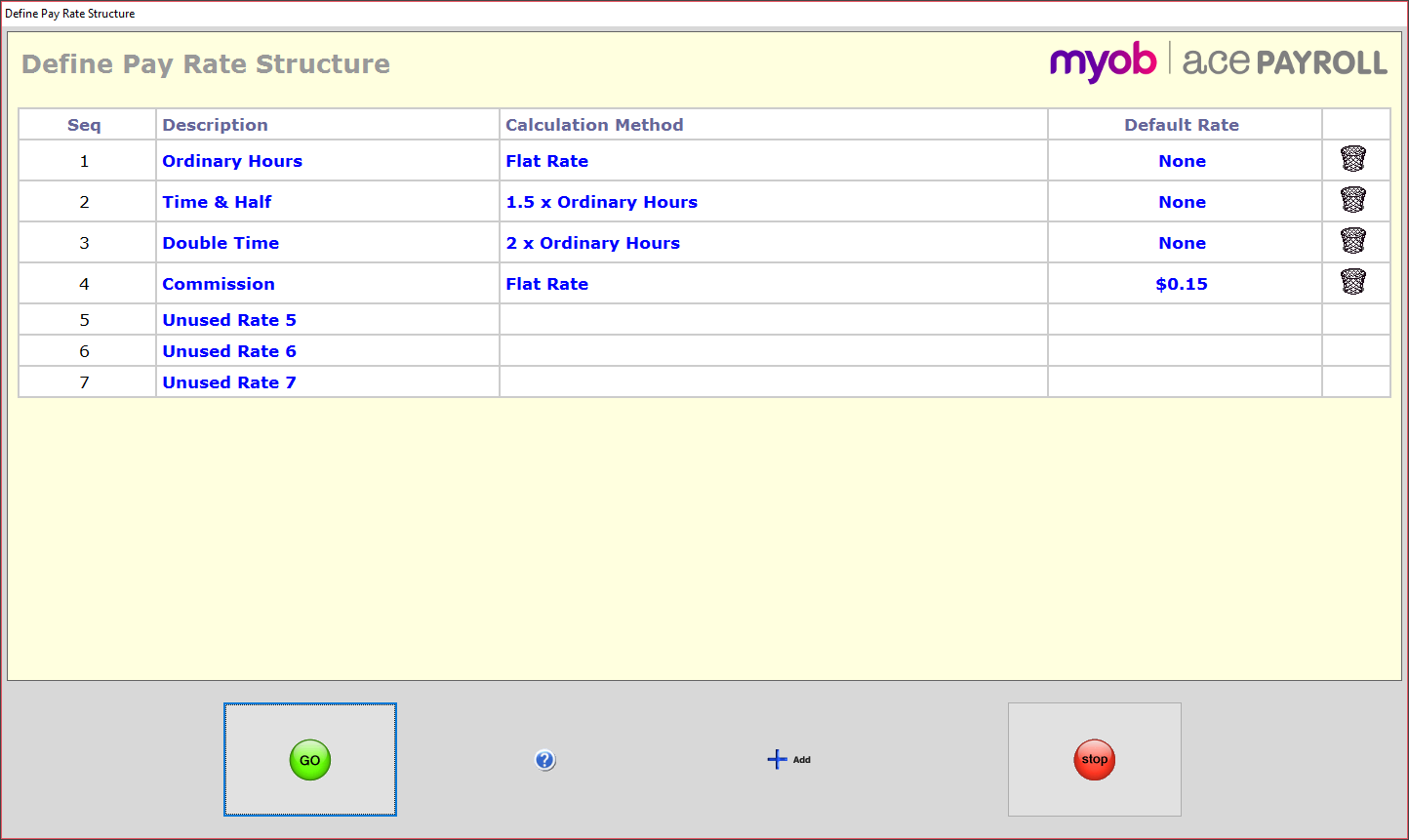The height and width of the screenshot is (840, 1409).
Task: Delete the Time & Half pay rate
Action: (x=1354, y=200)
